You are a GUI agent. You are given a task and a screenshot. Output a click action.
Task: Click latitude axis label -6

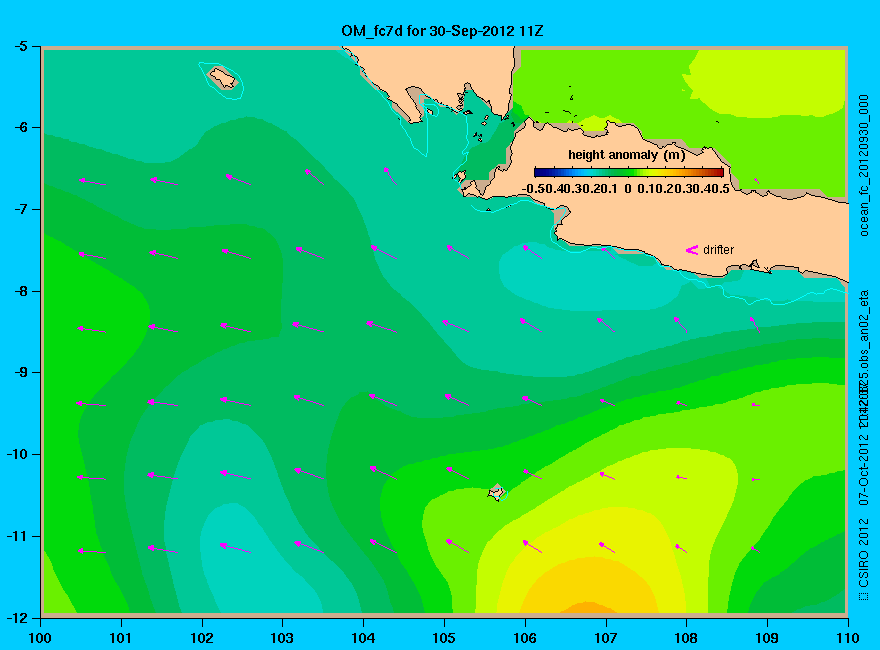pos(20,127)
